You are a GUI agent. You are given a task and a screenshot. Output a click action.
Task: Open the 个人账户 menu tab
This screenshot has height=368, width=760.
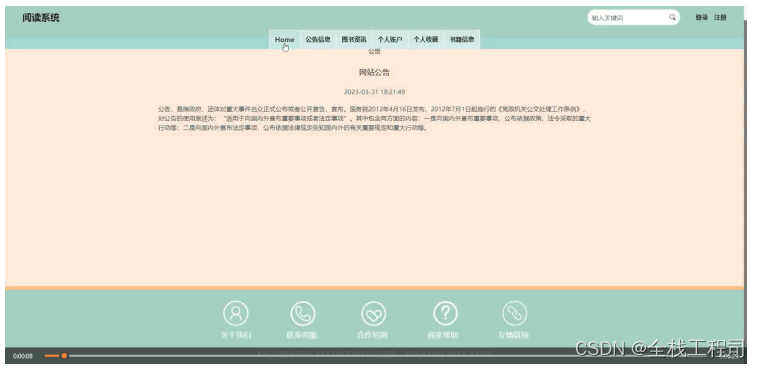(x=390, y=39)
